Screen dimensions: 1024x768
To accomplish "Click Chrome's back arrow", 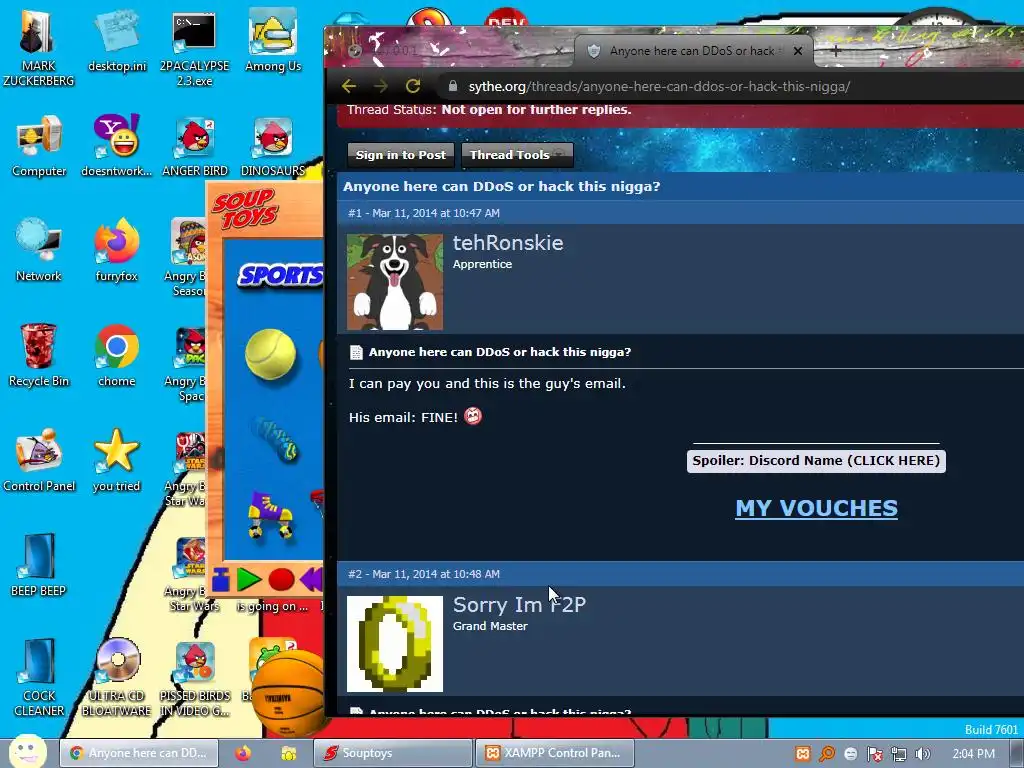I will click(x=349, y=86).
